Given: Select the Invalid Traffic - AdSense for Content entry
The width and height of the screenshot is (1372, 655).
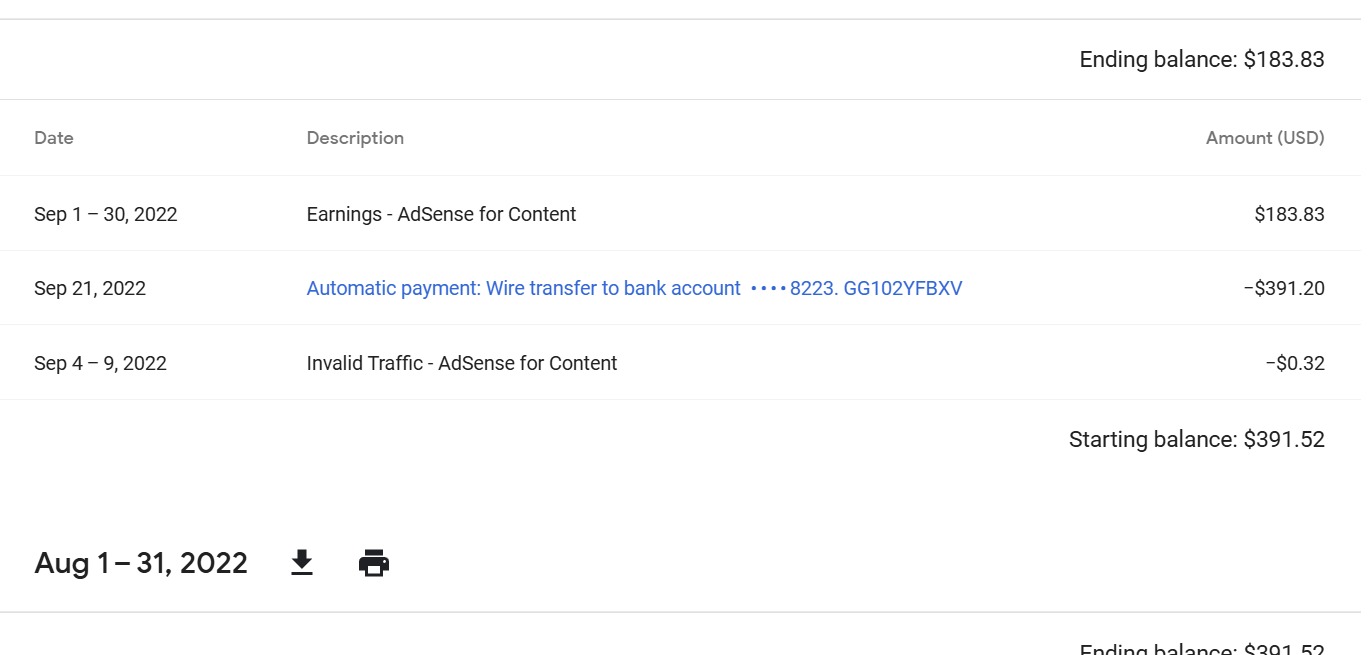Looking at the screenshot, I should [x=462, y=363].
